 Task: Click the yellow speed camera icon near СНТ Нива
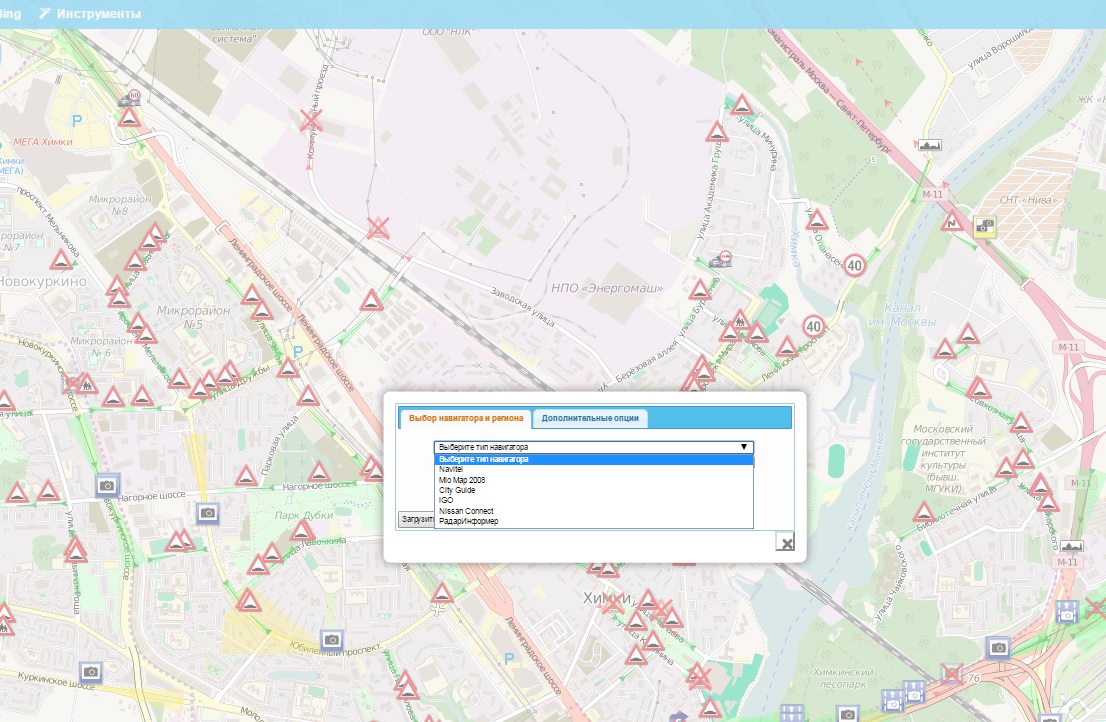pos(985,226)
